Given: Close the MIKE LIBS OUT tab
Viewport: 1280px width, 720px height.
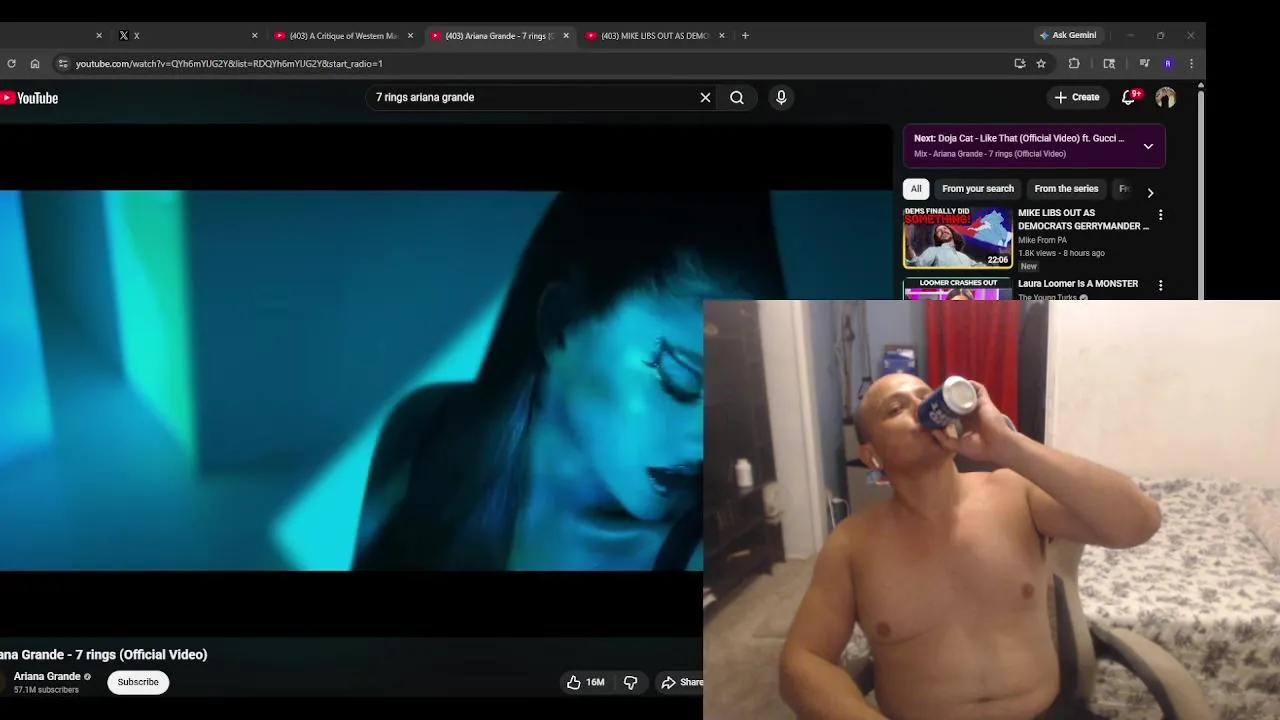Looking at the screenshot, I should [722, 35].
